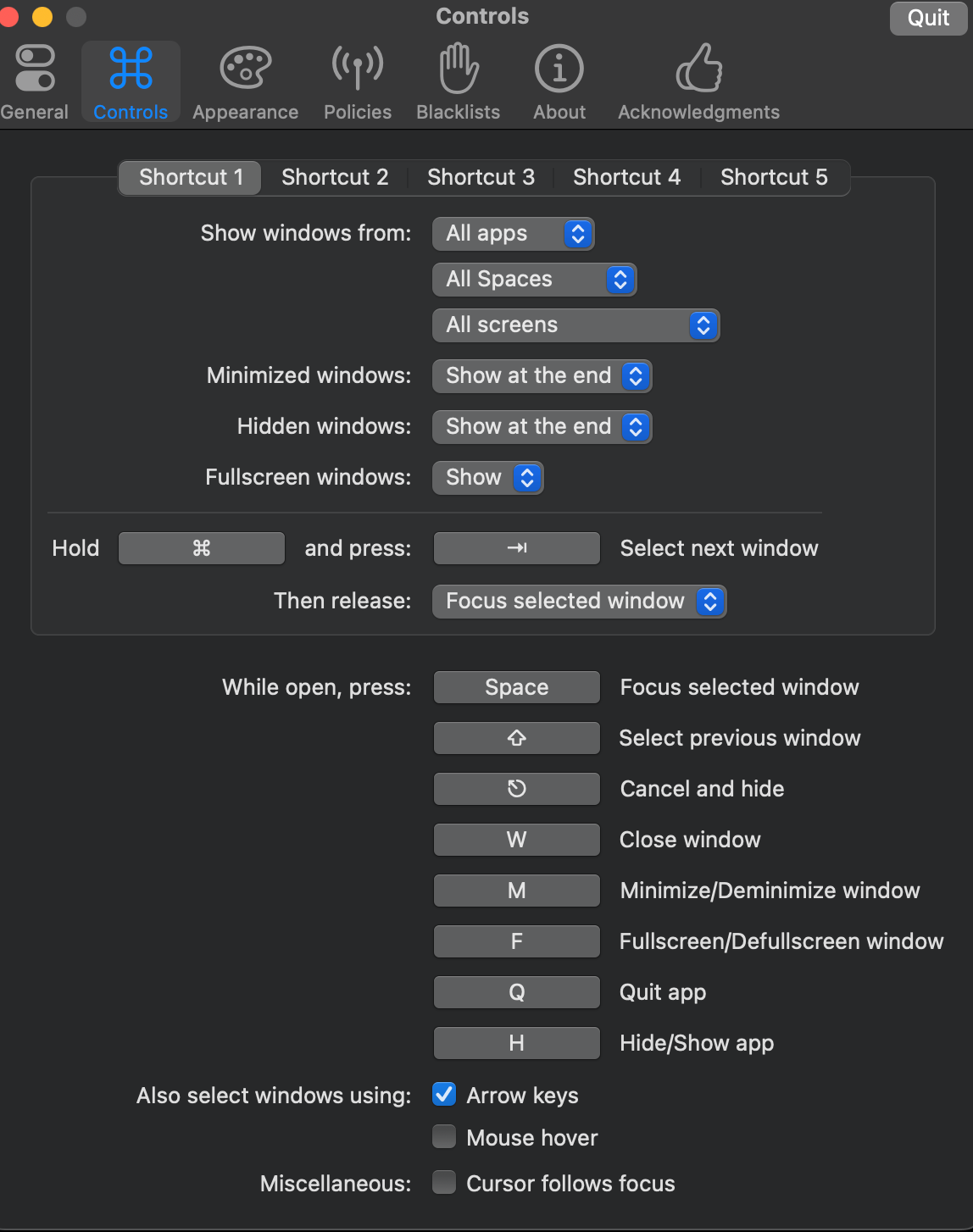Open the Blacklists pane

coord(458,80)
